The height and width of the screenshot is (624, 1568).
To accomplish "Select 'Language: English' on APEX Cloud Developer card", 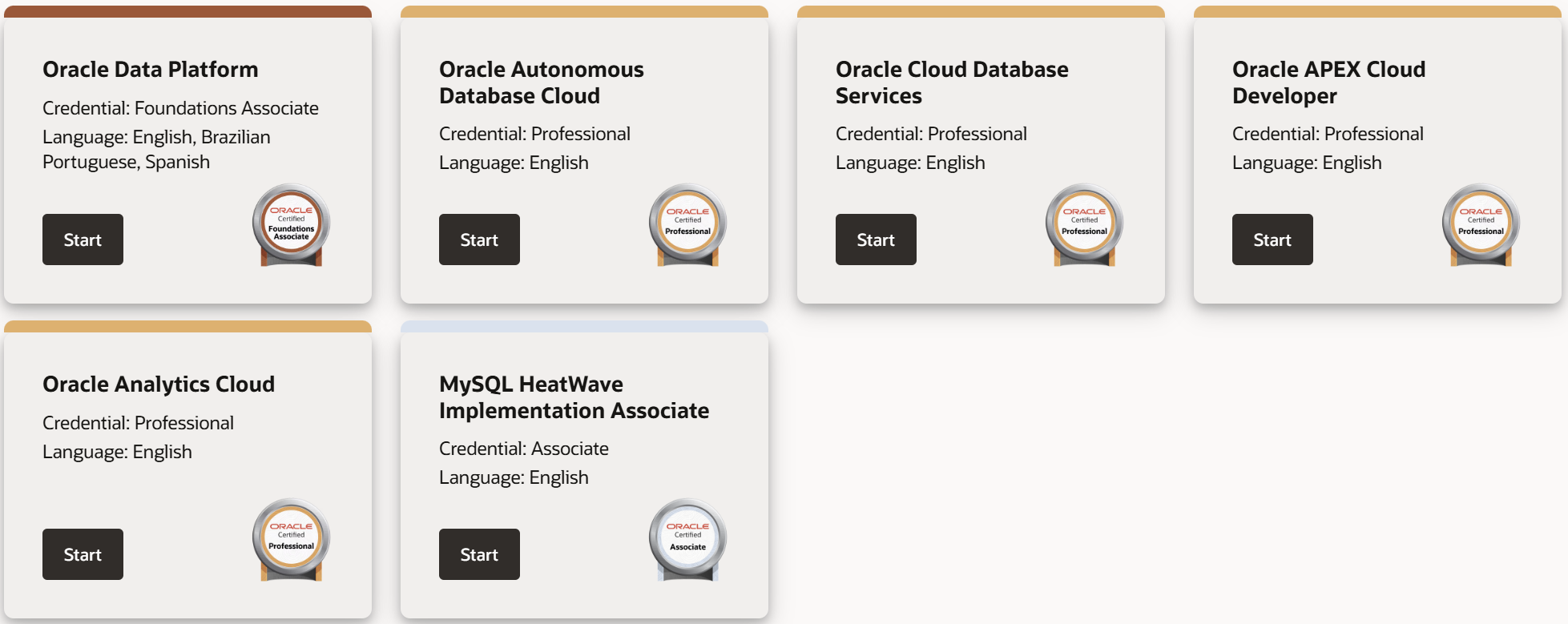I will [x=1307, y=163].
